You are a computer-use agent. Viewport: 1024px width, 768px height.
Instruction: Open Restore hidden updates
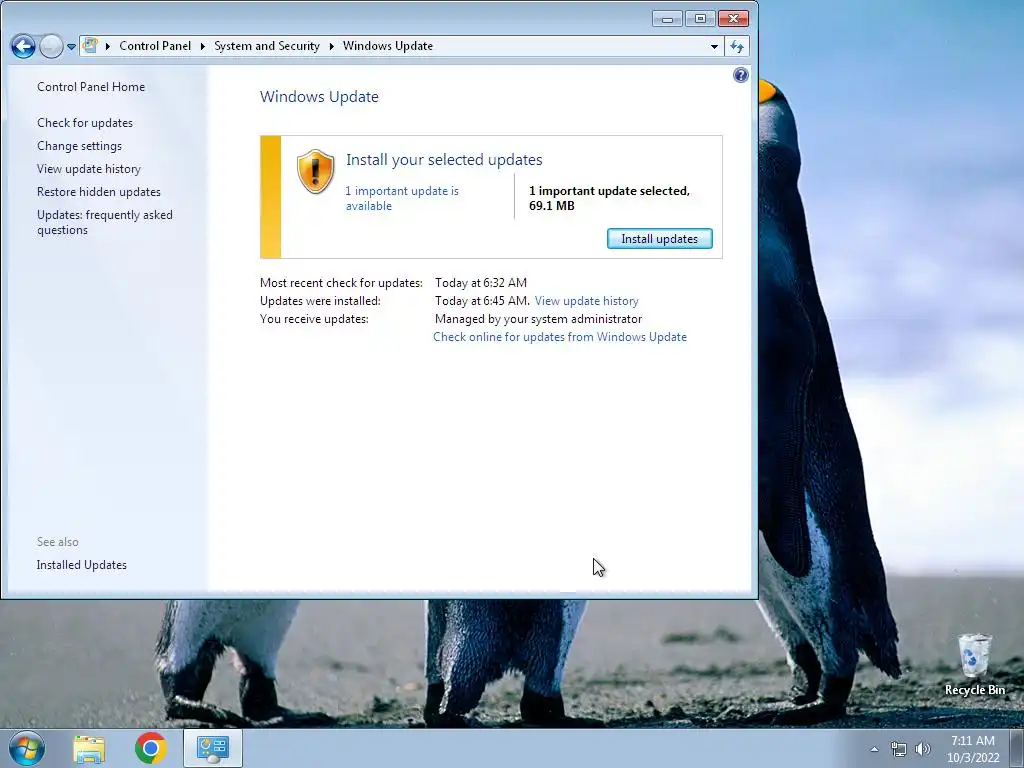click(x=99, y=191)
